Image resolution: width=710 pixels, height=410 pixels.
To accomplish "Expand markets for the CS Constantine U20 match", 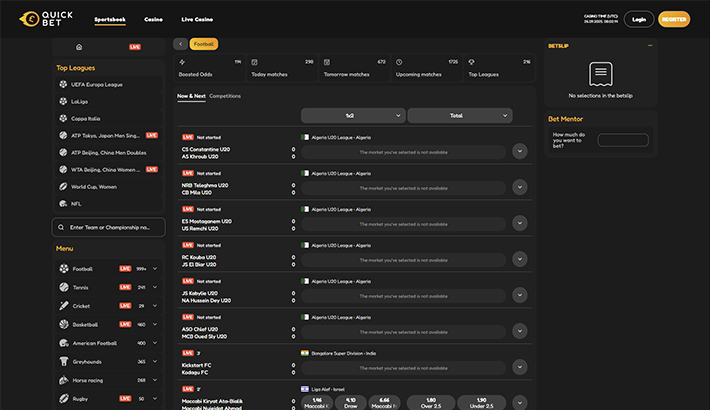I will [519, 151].
